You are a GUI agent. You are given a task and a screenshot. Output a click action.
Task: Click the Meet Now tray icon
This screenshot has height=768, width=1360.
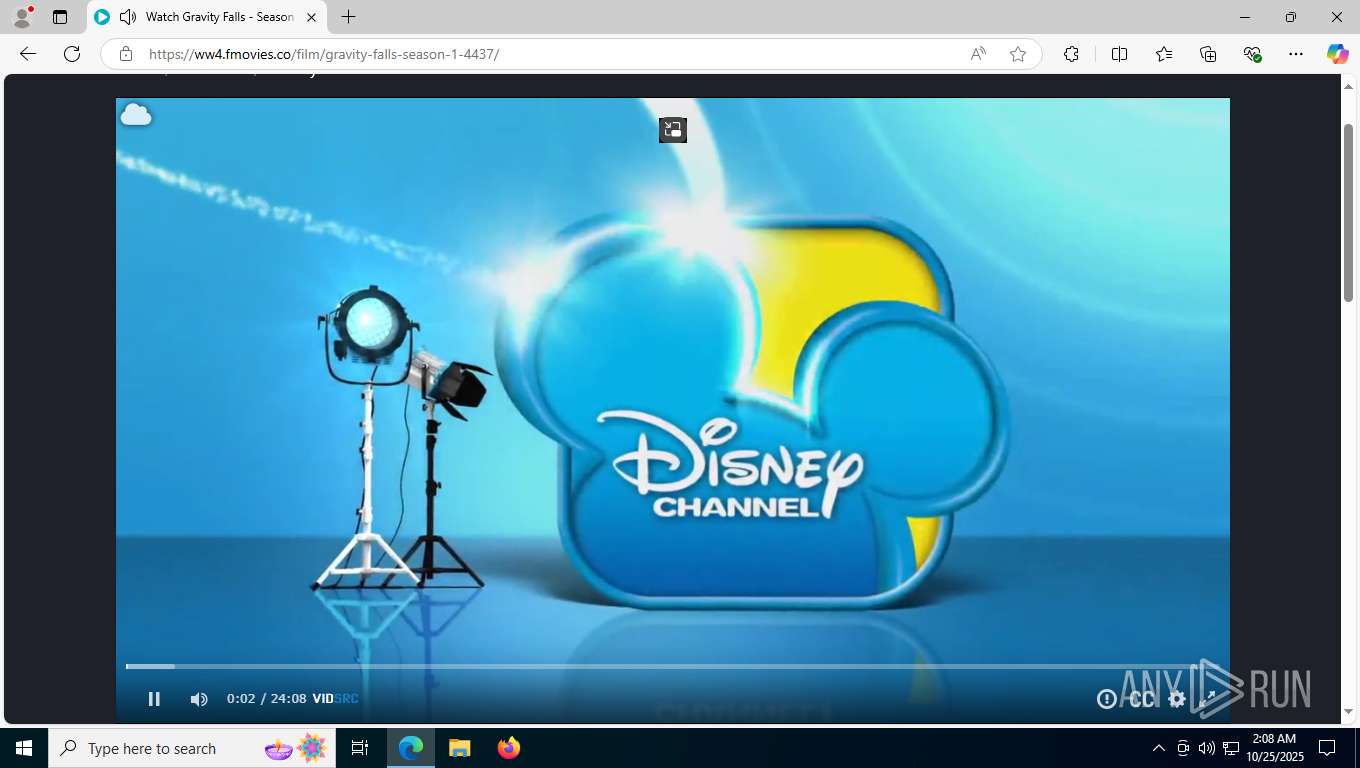(1183, 748)
